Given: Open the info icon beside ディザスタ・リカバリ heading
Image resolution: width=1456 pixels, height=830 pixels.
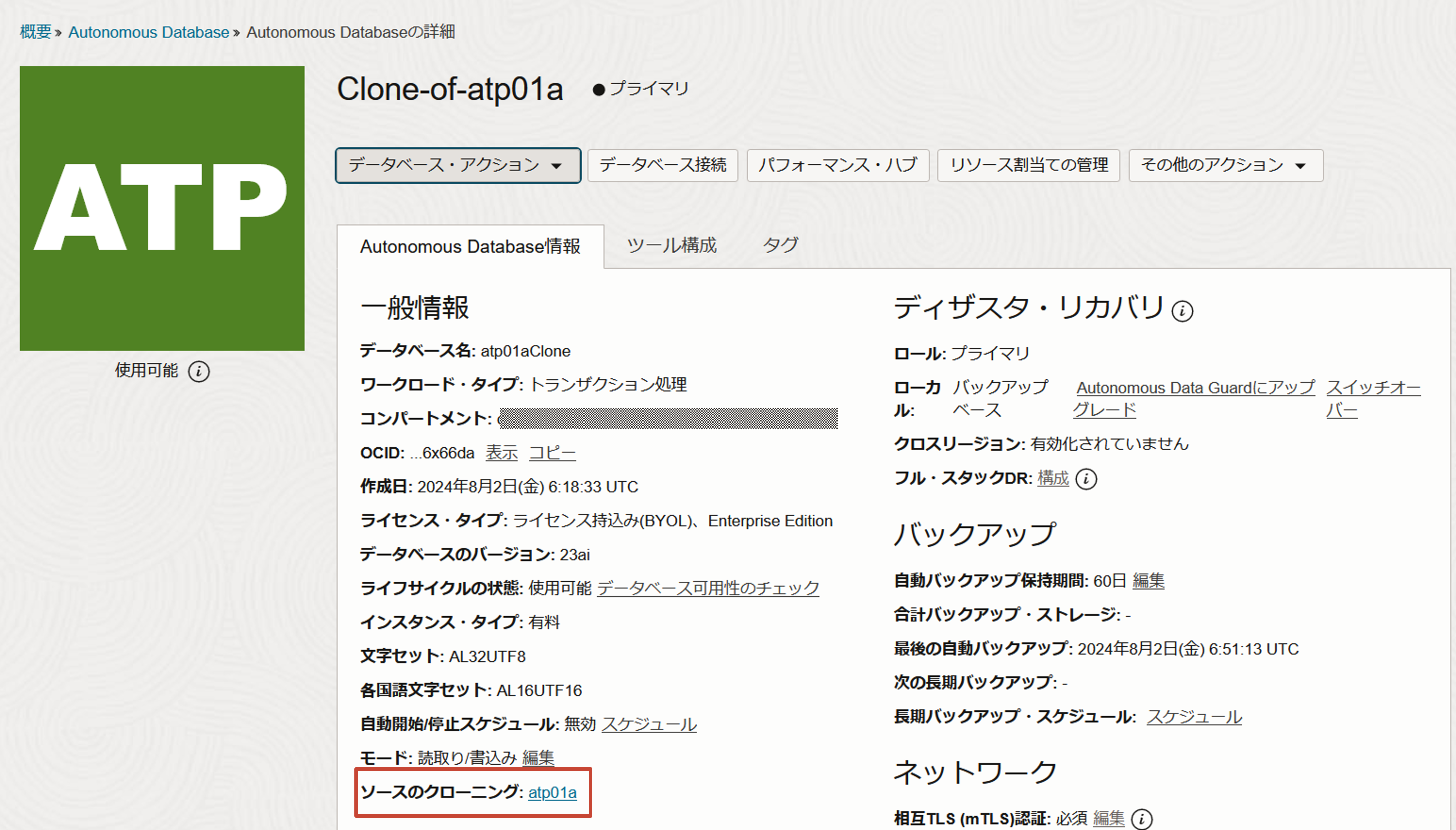Looking at the screenshot, I should tap(1182, 312).
